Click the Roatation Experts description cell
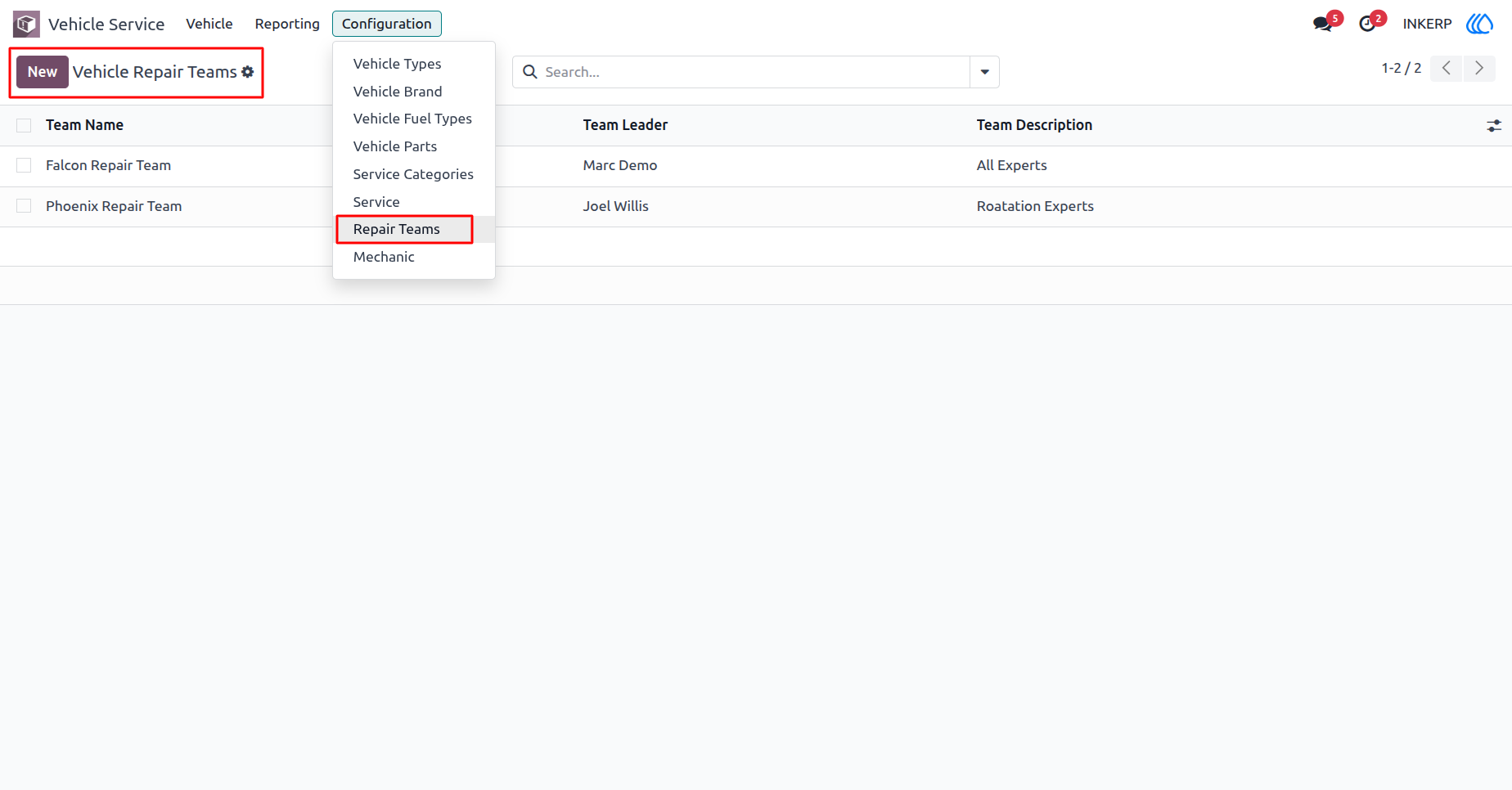Viewport: 1512px width, 790px height. pyautogui.click(x=1035, y=206)
